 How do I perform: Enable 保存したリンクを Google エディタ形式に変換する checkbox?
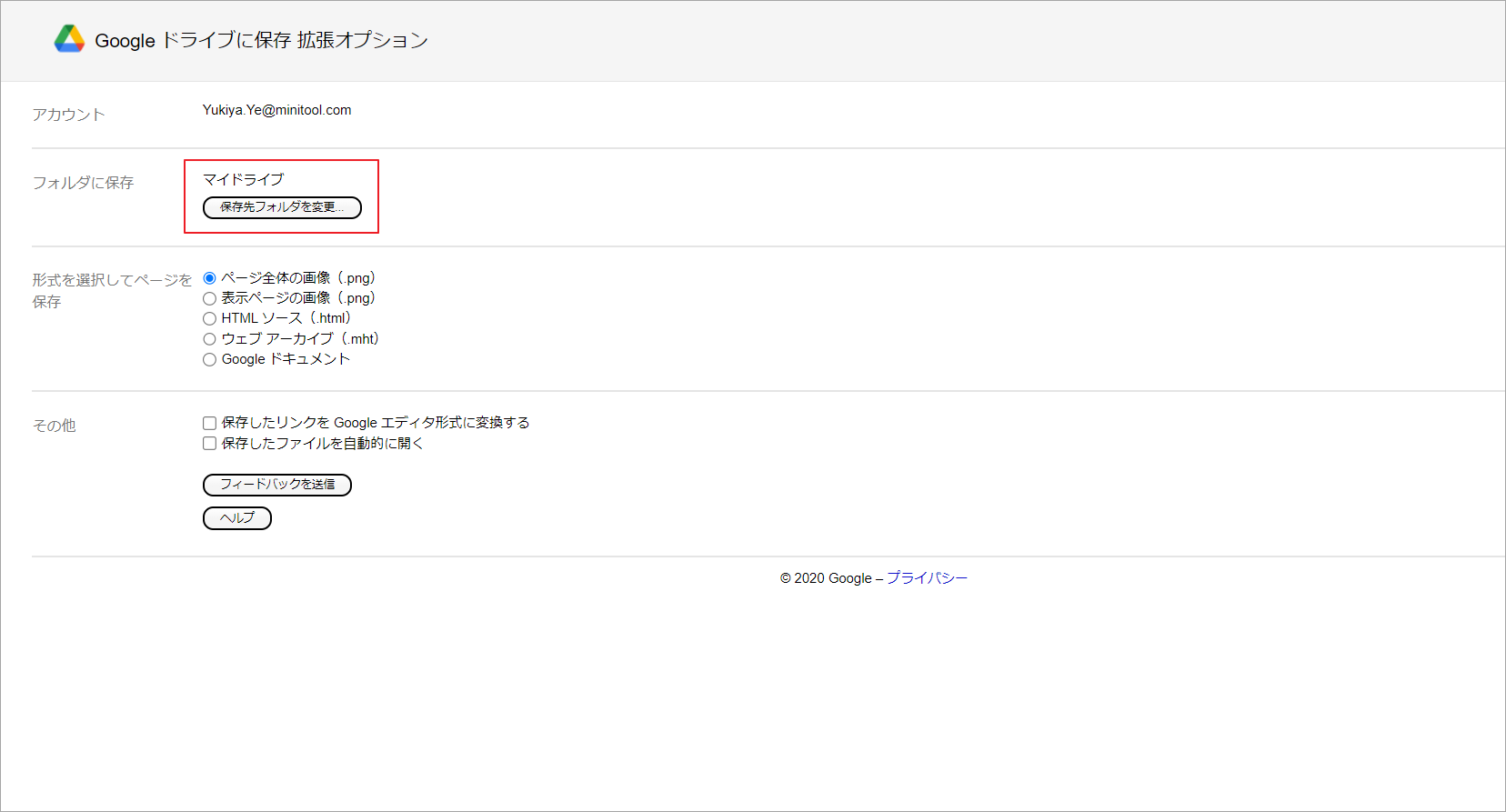[209, 423]
